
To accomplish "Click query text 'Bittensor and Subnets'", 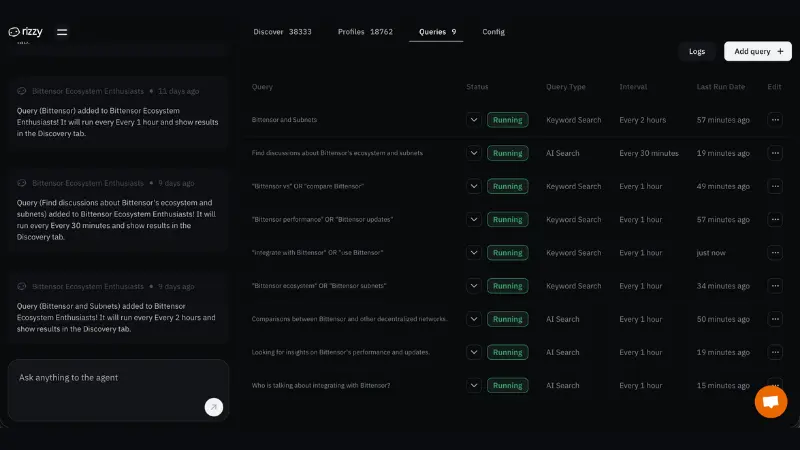I will (284, 120).
